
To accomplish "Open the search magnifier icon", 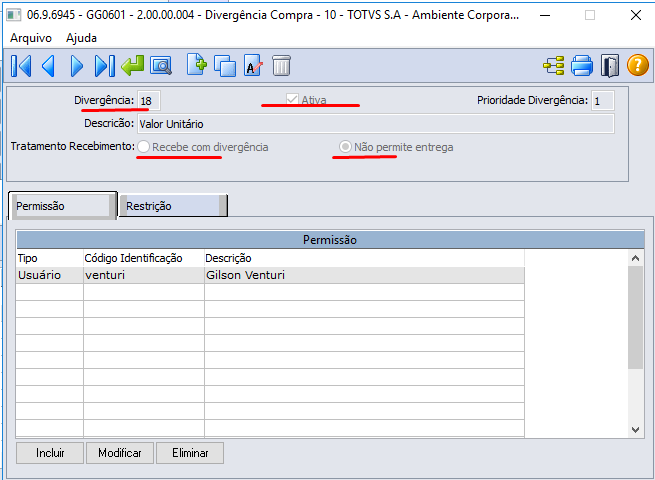I will click(161, 66).
